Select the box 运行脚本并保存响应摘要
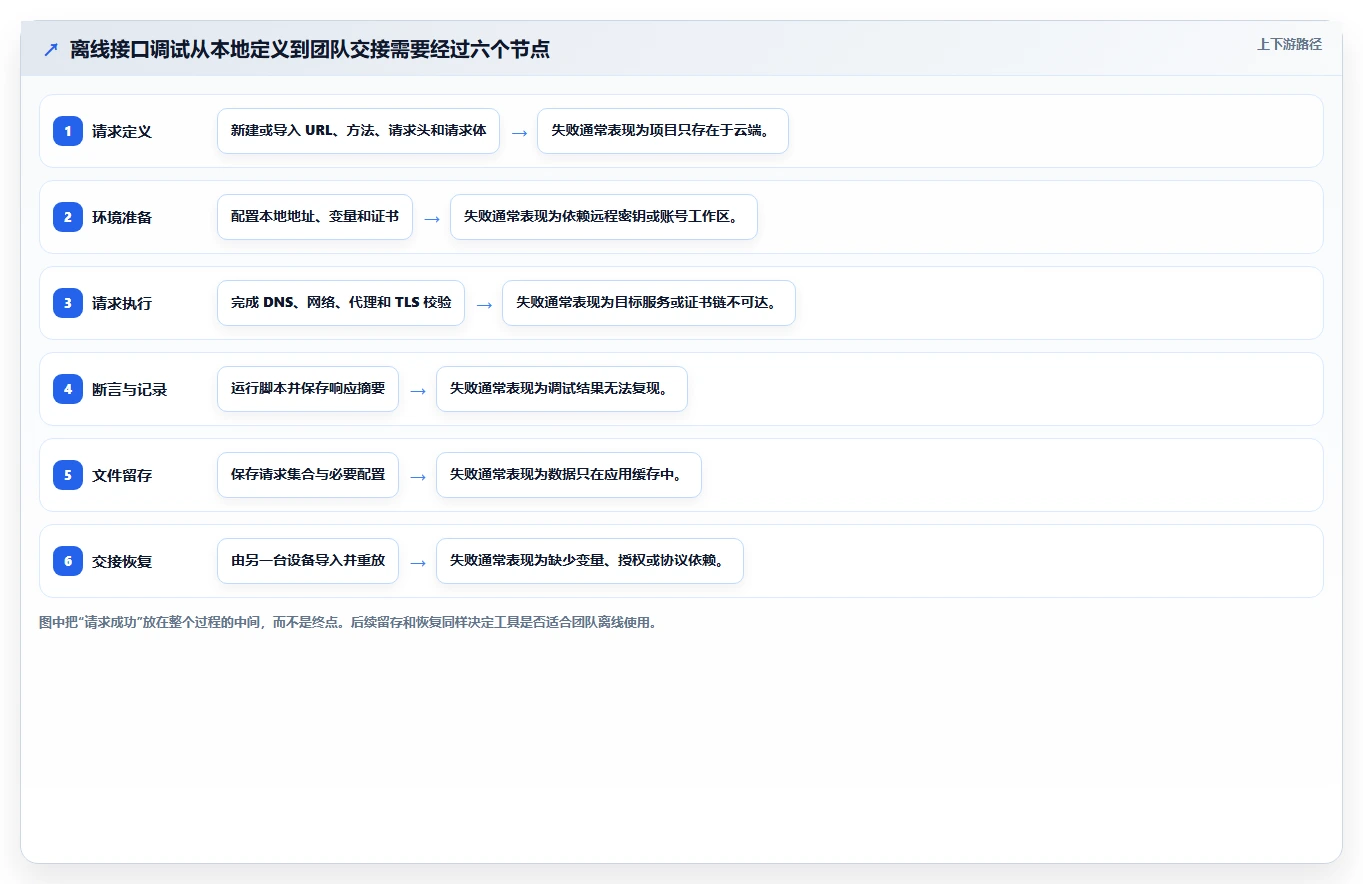 [308, 389]
